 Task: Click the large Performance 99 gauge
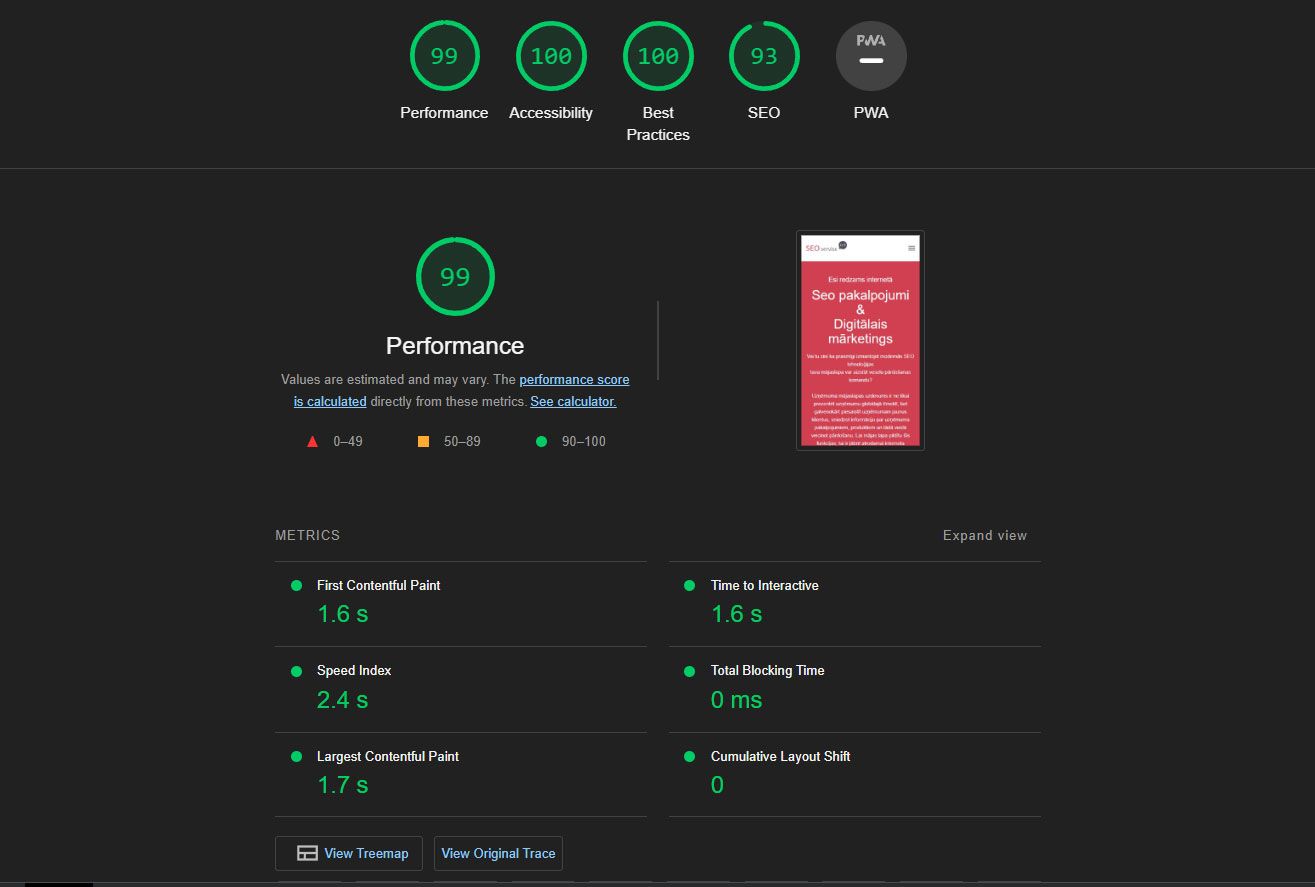[x=455, y=277]
